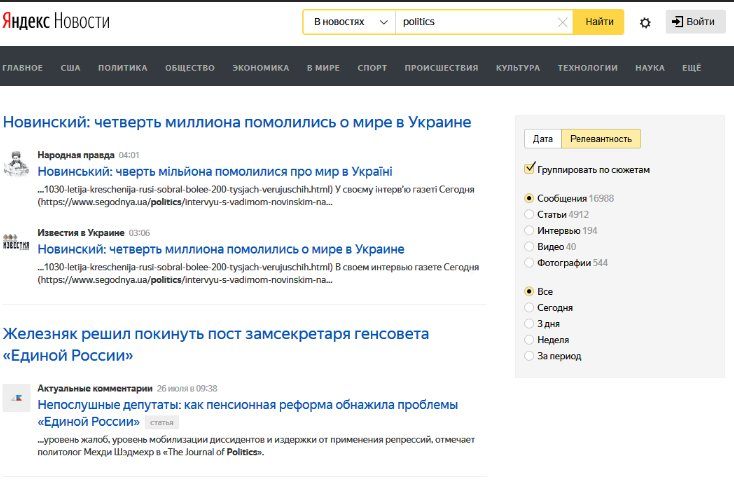Open the НАУКА section
Viewport: 734px width, 491px height.
pyautogui.click(x=650, y=68)
